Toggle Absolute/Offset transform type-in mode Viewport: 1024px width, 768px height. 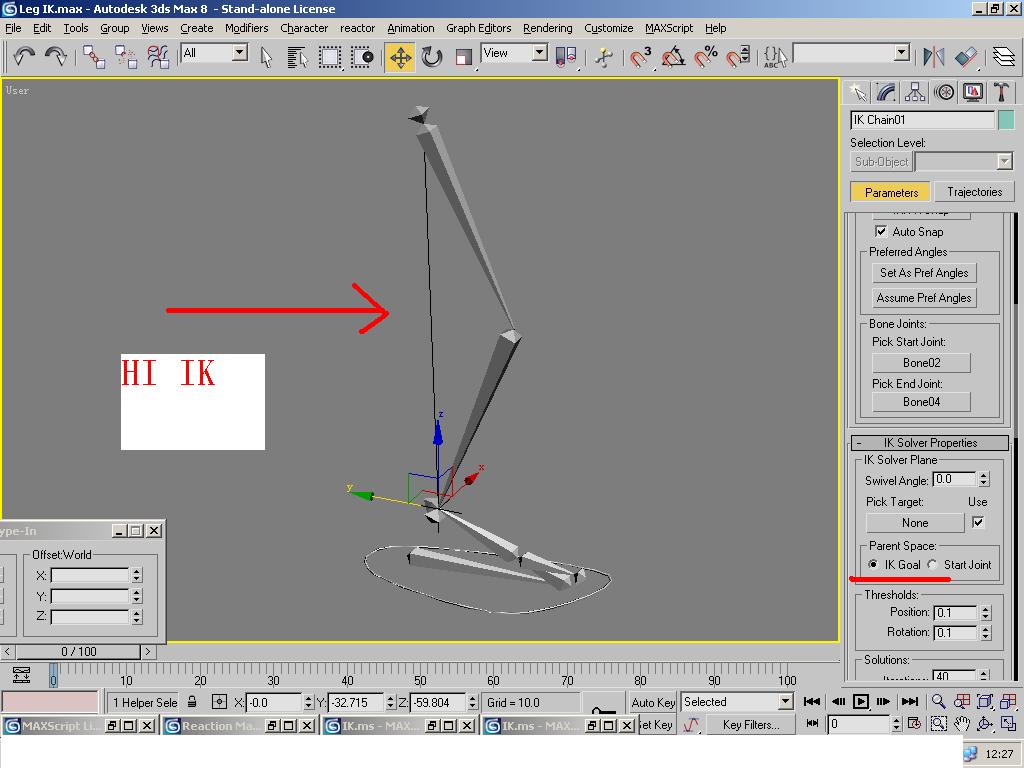[219, 702]
